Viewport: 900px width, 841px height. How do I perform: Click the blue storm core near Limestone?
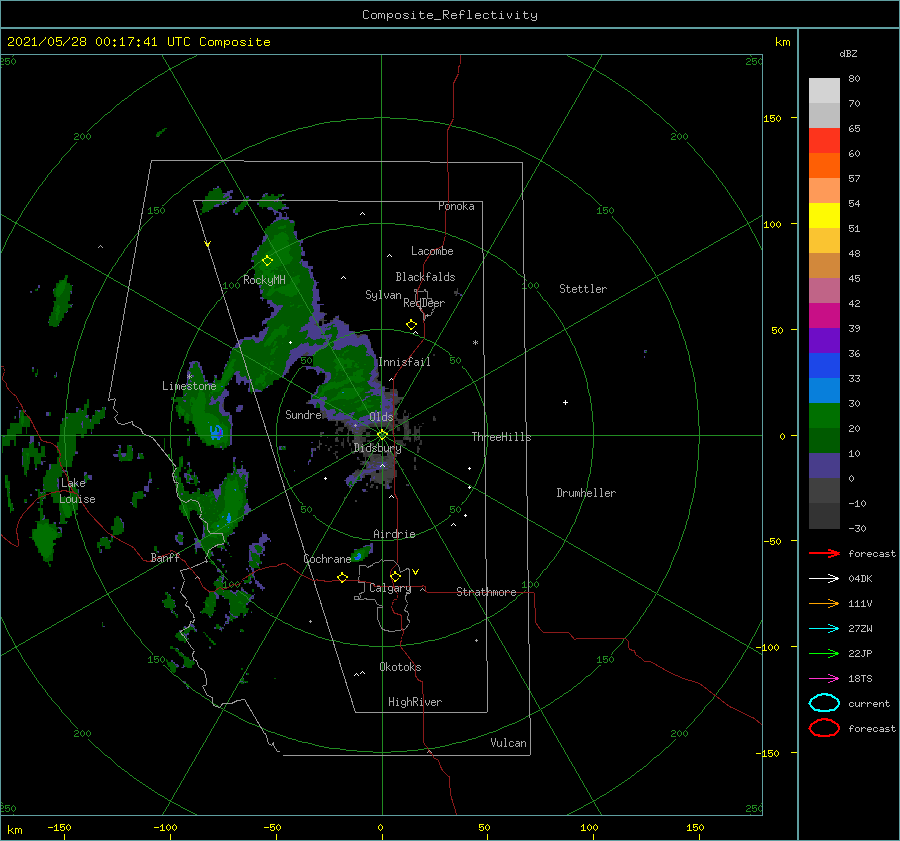click(x=216, y=432)
